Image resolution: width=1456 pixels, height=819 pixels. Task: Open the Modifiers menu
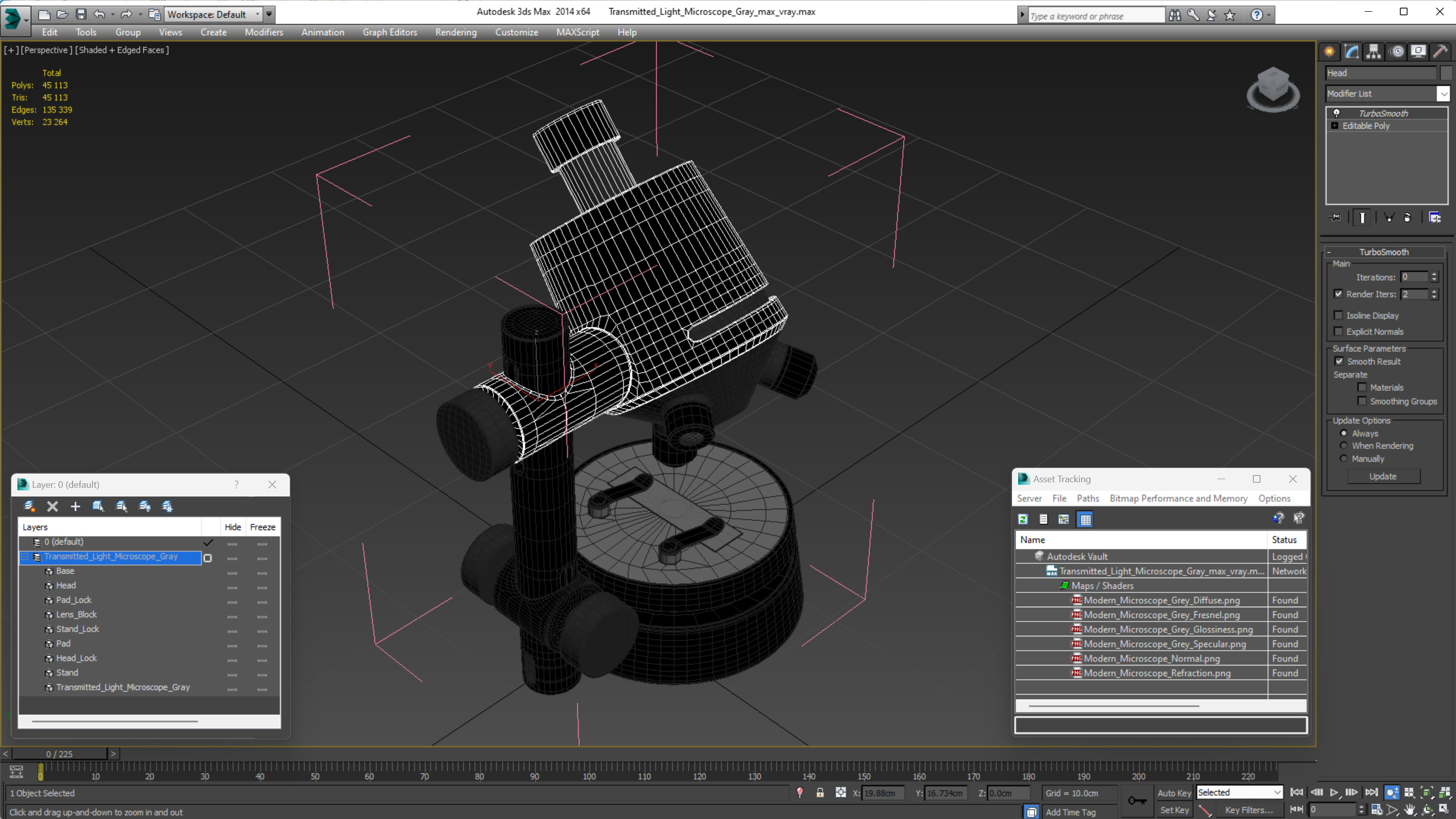click(x=263, y=32)
